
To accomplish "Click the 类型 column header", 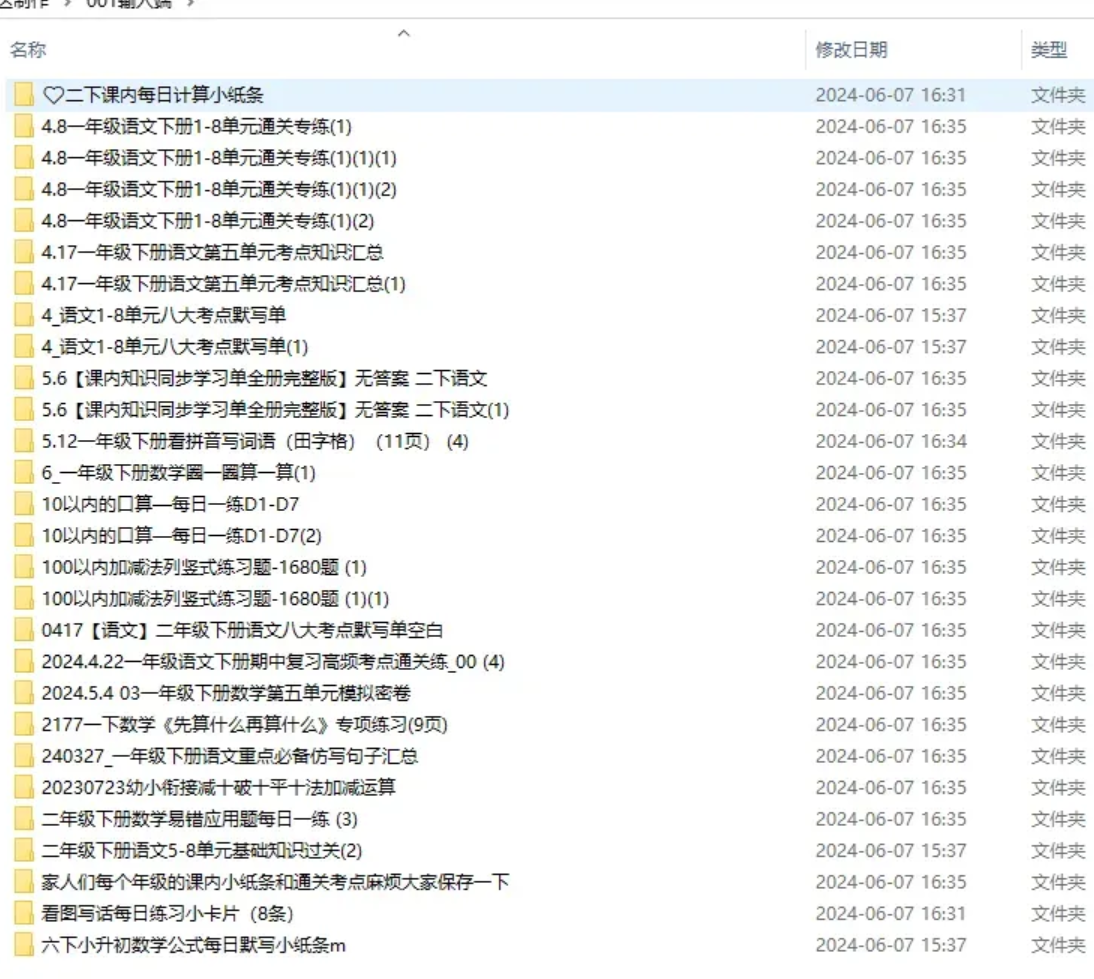I will click(x=1049, y=50).
